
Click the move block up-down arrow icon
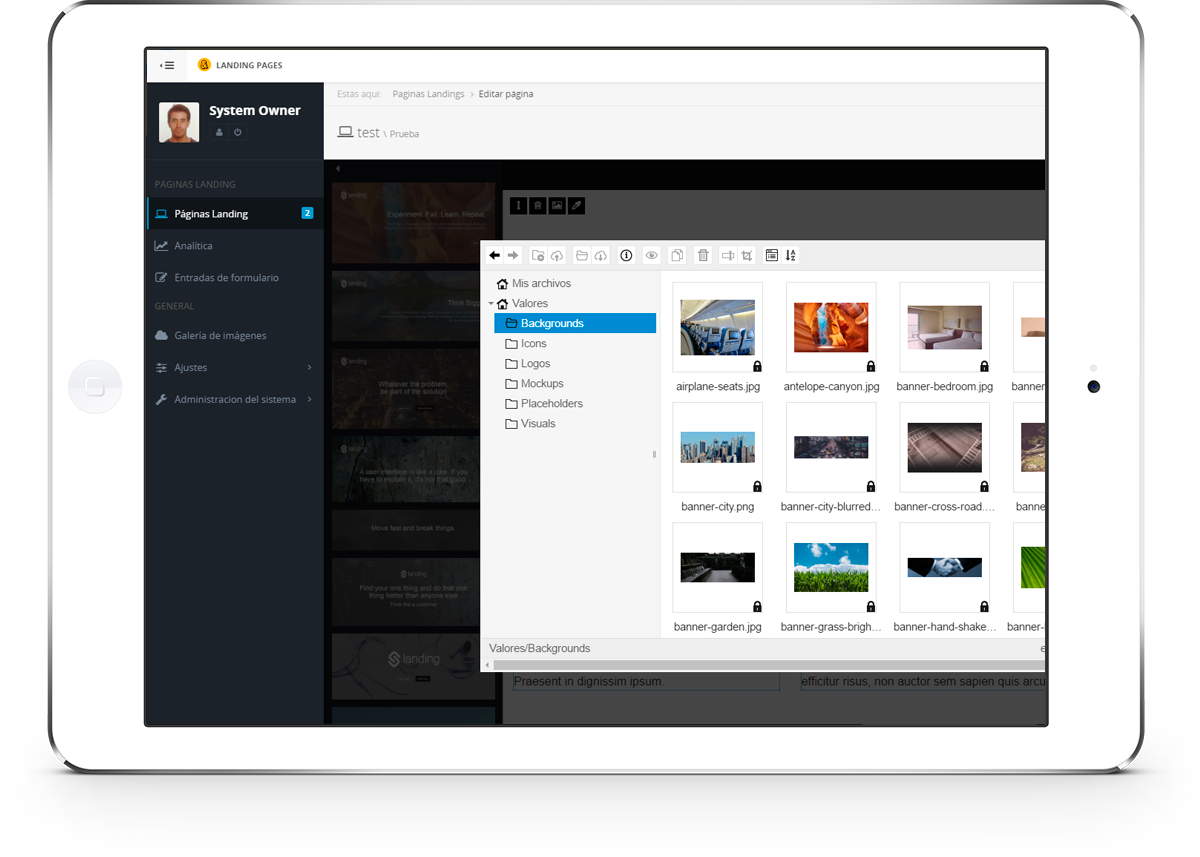[x=518, y=205]
